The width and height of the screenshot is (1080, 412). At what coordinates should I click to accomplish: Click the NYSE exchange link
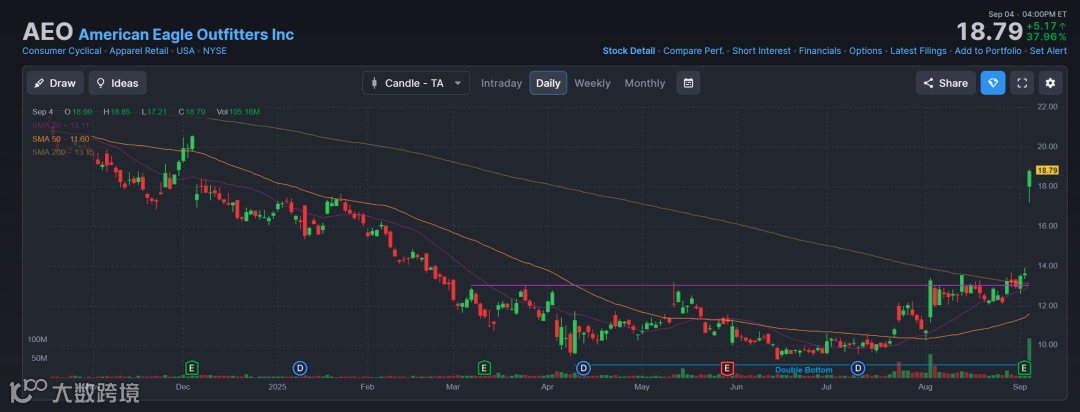tap(214, 51)
